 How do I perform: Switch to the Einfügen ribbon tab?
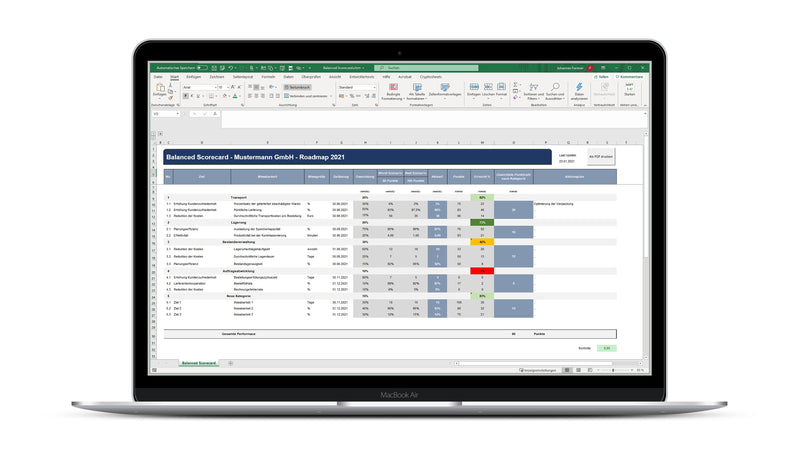click(193, 77)
